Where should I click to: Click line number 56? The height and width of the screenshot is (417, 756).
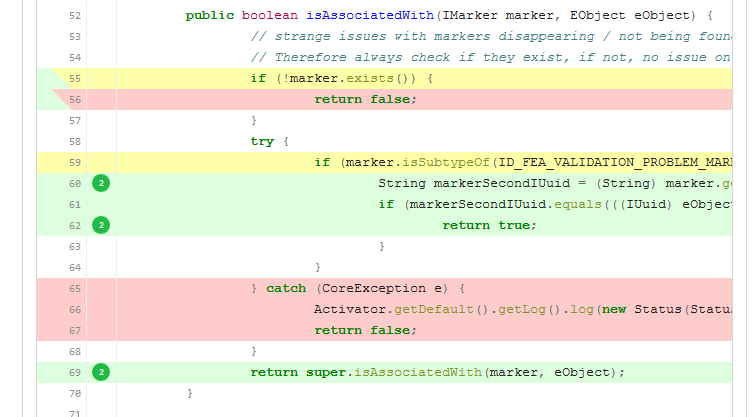(75, 100)
